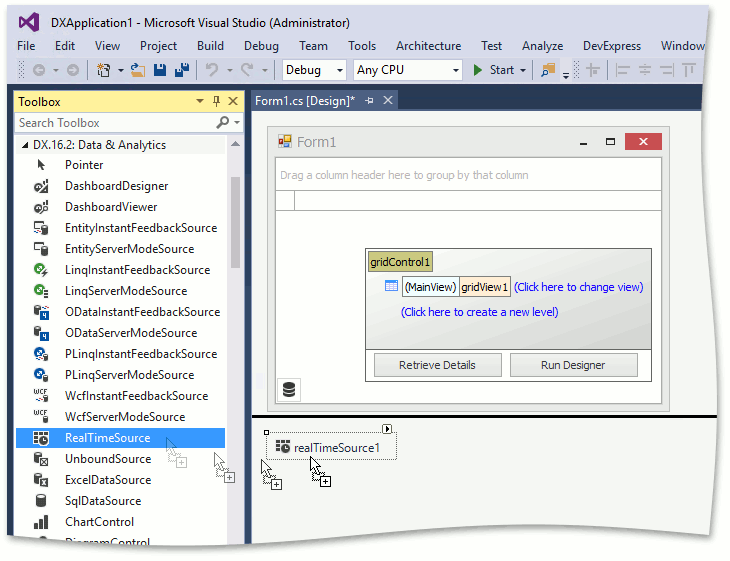730x561 pixels.
Task: Click the New Project toolbar icon
Action: (103, 70)
